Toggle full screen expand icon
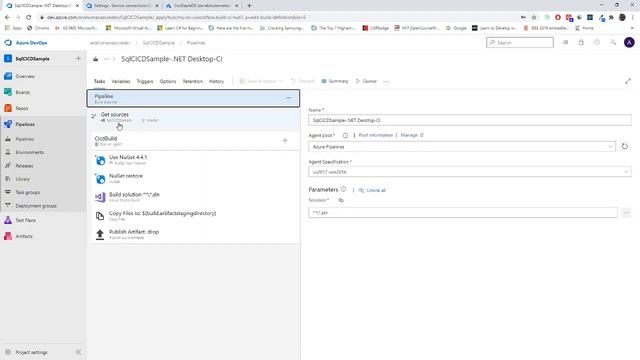Image resolution: width=640 pixels, height=360 pixels. 628,81
